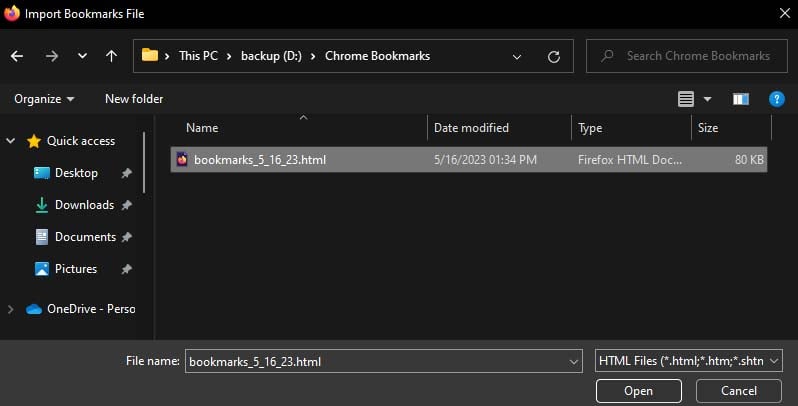Click the change view layout icon
This screenshot has width=798, height=406.
tap(686, 99)
